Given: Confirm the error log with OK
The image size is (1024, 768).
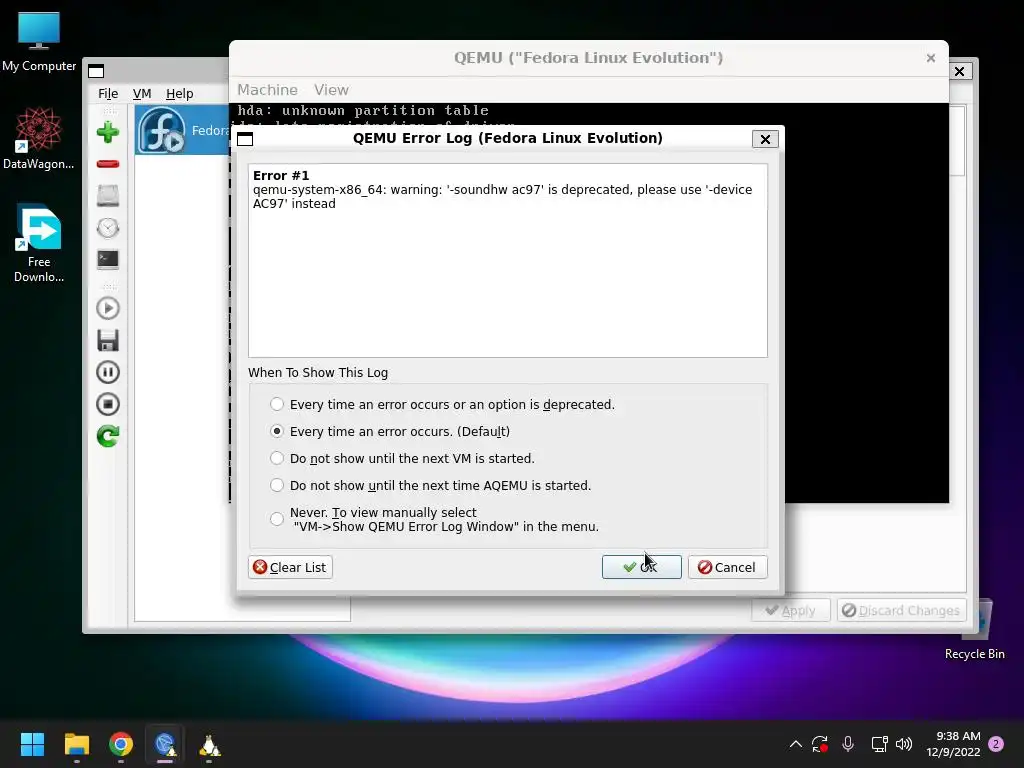Looking at the screenshot, I should pyautogui.click(x=641, y=567).
